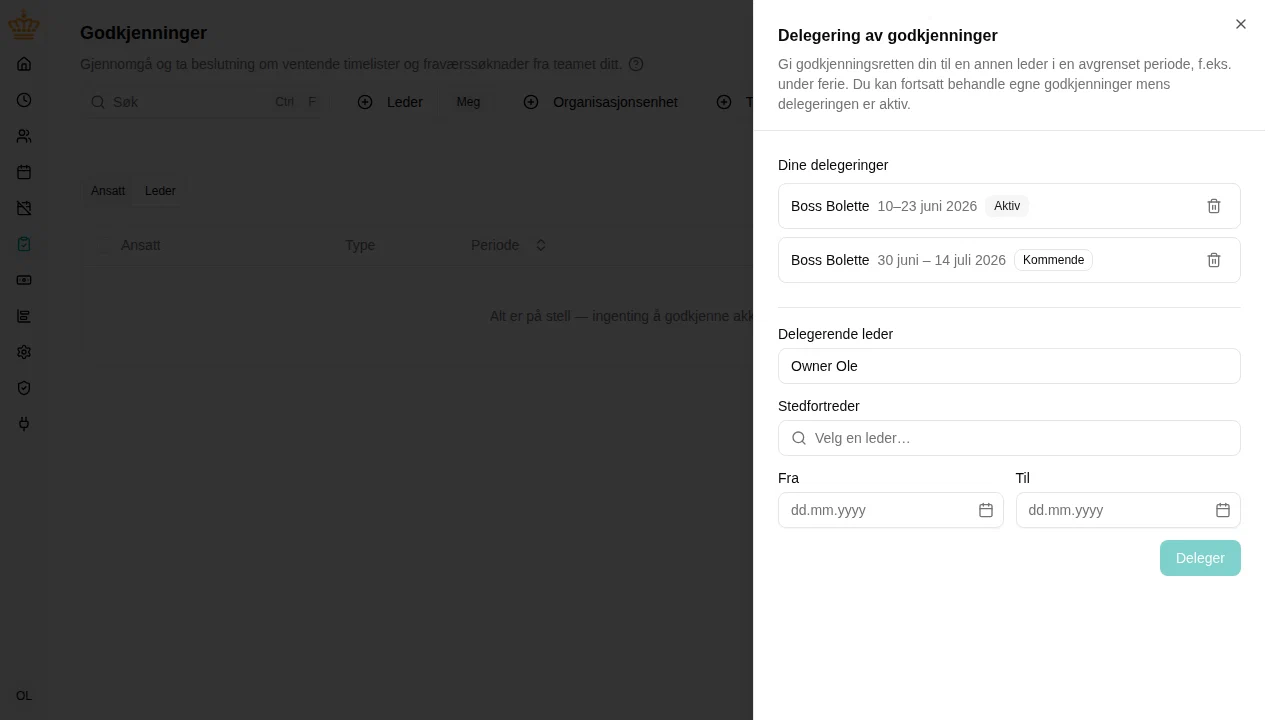Click the Til date input
The height and width of the screenshot is (720, 1280).
[x=1128, y=510]
